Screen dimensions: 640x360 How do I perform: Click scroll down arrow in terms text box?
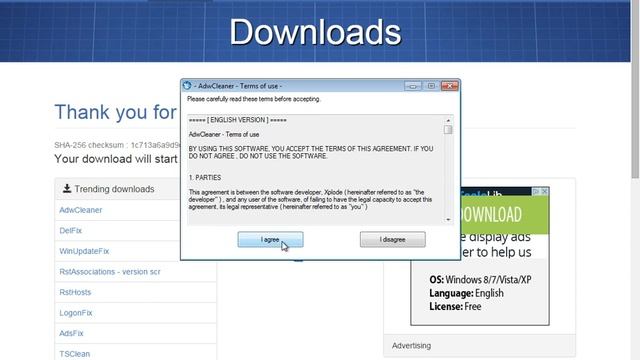(x=448, y=220)
